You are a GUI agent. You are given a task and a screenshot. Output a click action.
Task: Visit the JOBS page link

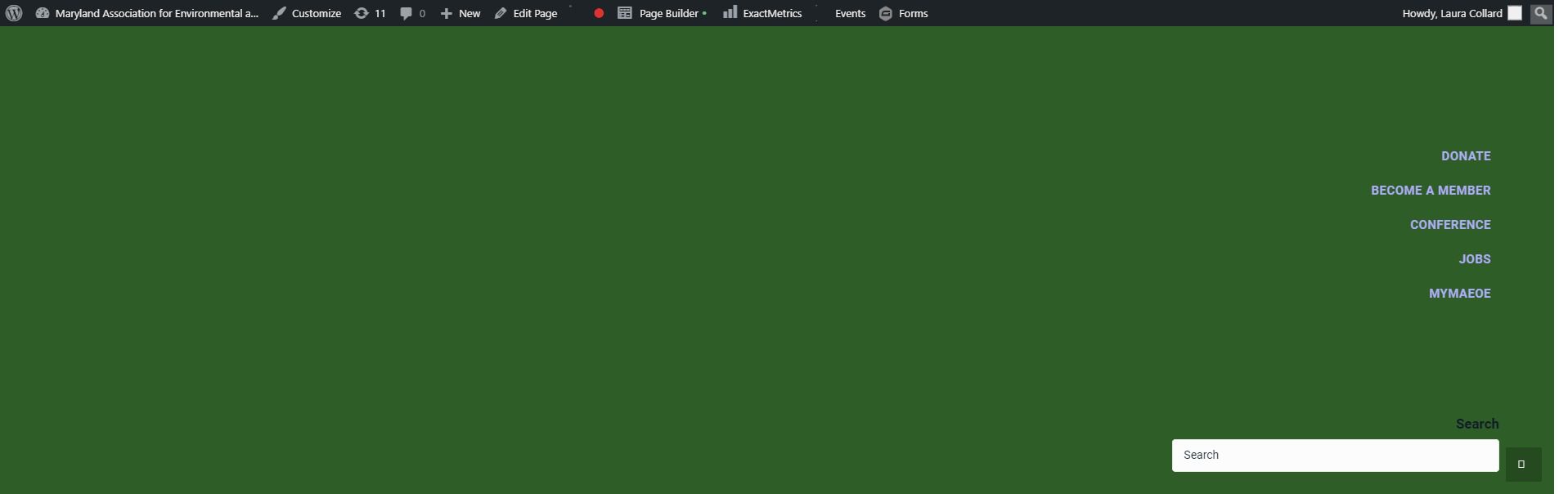pos(1475,259)
